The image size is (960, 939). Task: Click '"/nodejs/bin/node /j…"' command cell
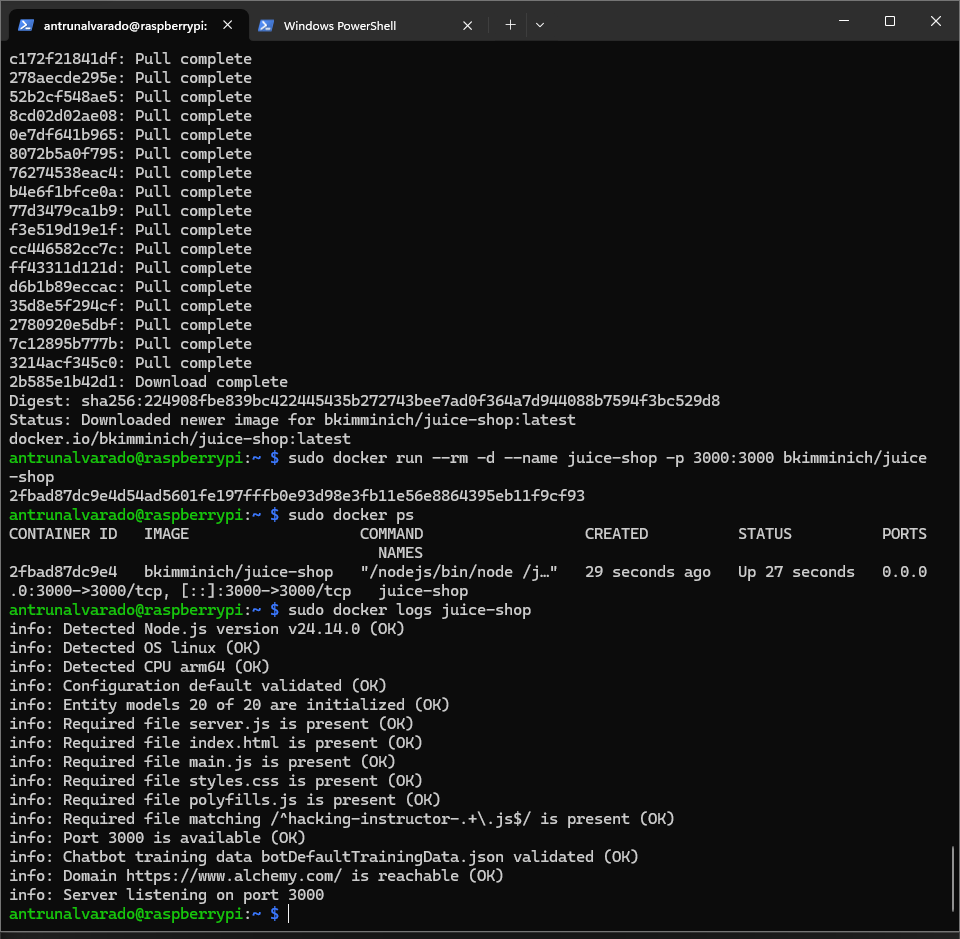tap(459, 572)
